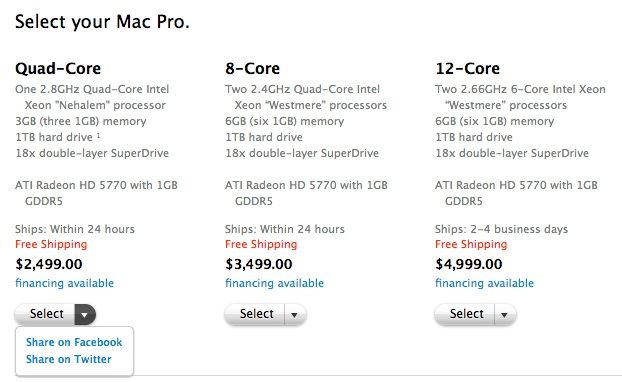Click Free Shipping for 8-Core model
The width and height of the screenshot is (622, 382).
[261, 244]
